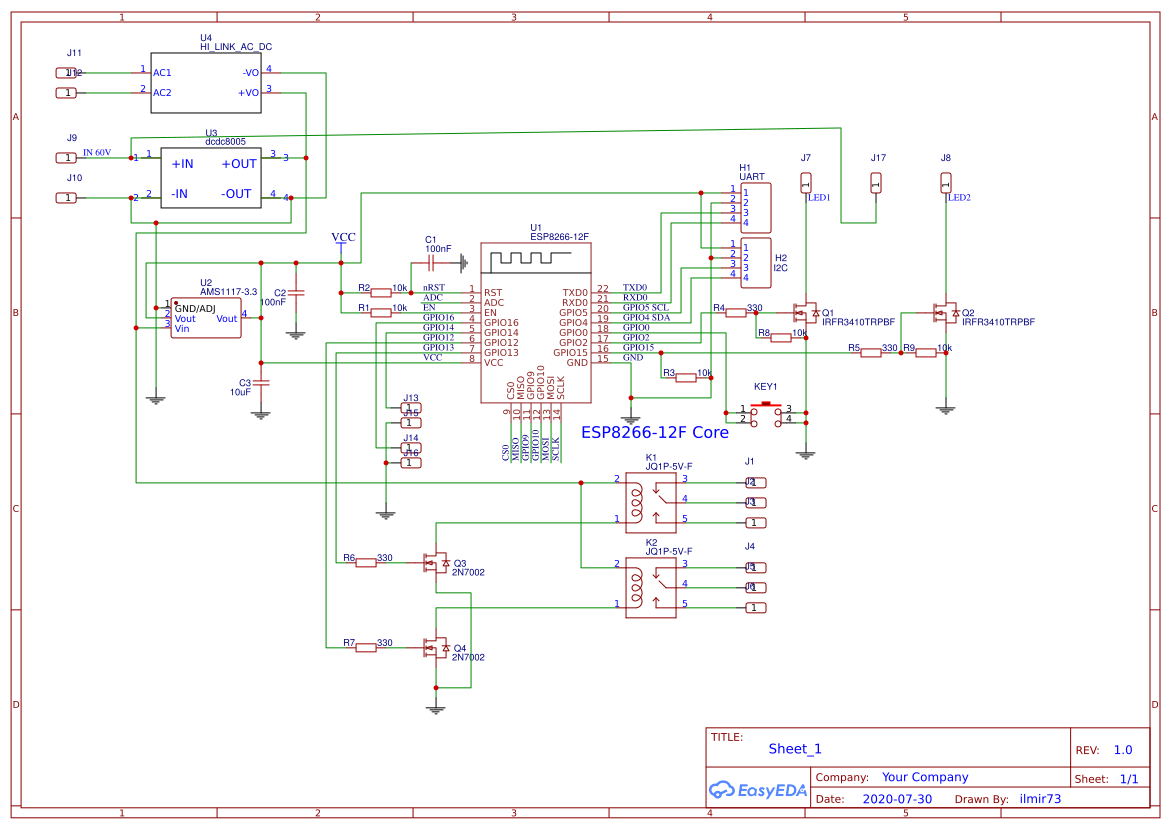Click MOSFET Q1 IRFR3410TRPBF symbol
Viewport: 1172px width, 829px height.
coord(805,313)
